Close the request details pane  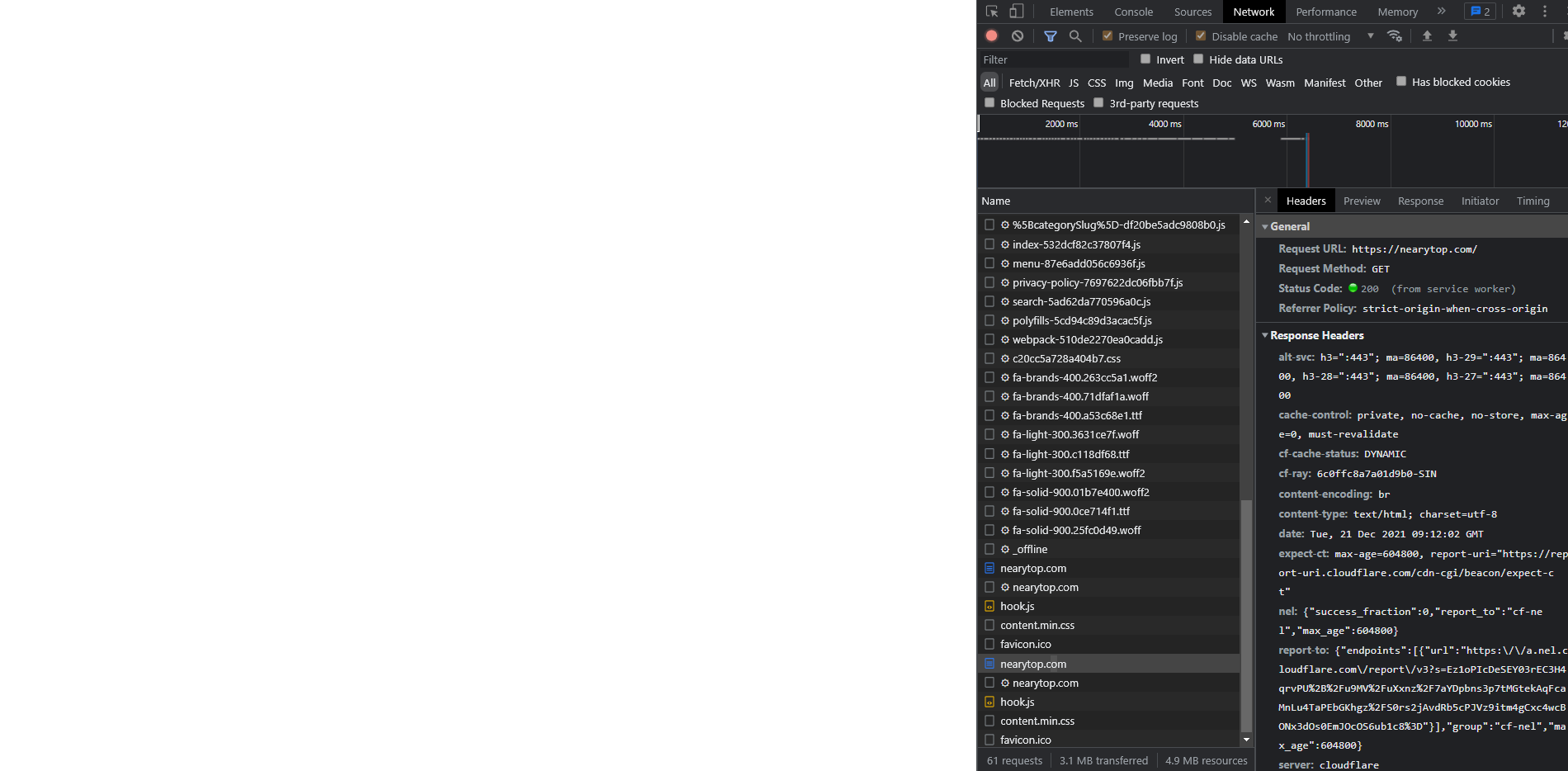pos(1268,200)
